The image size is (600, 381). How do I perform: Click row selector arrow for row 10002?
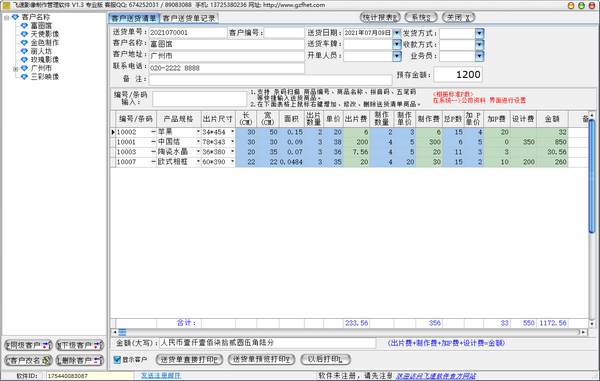point(113,132)
